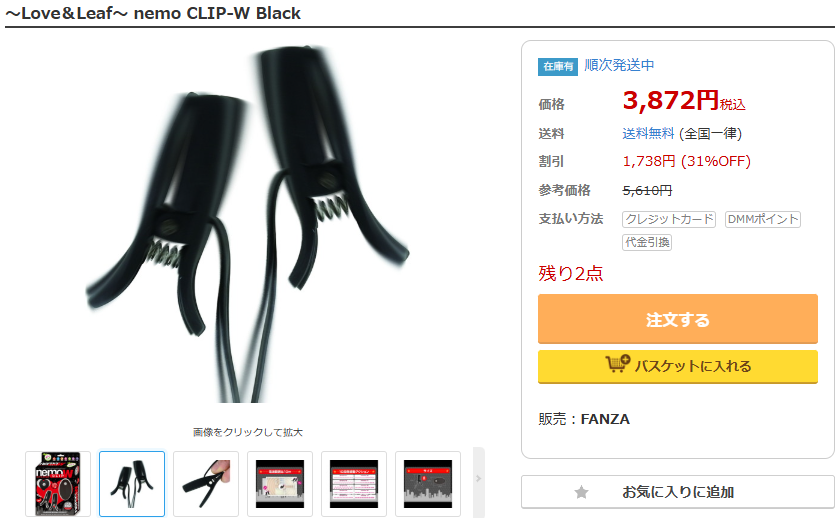
Task: Select the product package box thumbnail
Action: pos(58,484)
